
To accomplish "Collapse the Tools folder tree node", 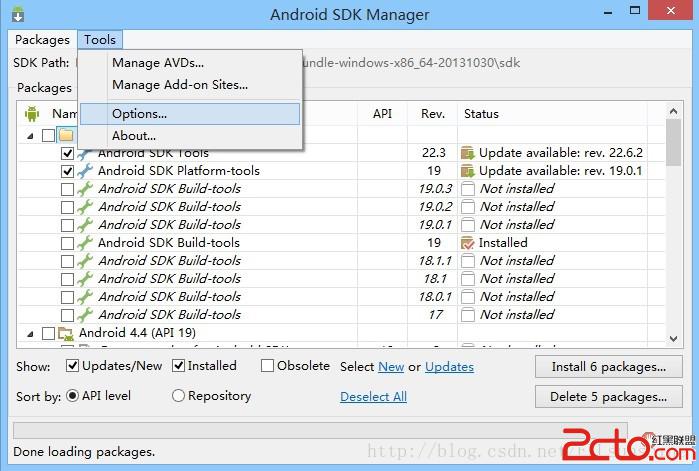I will (x=30, y=136).
